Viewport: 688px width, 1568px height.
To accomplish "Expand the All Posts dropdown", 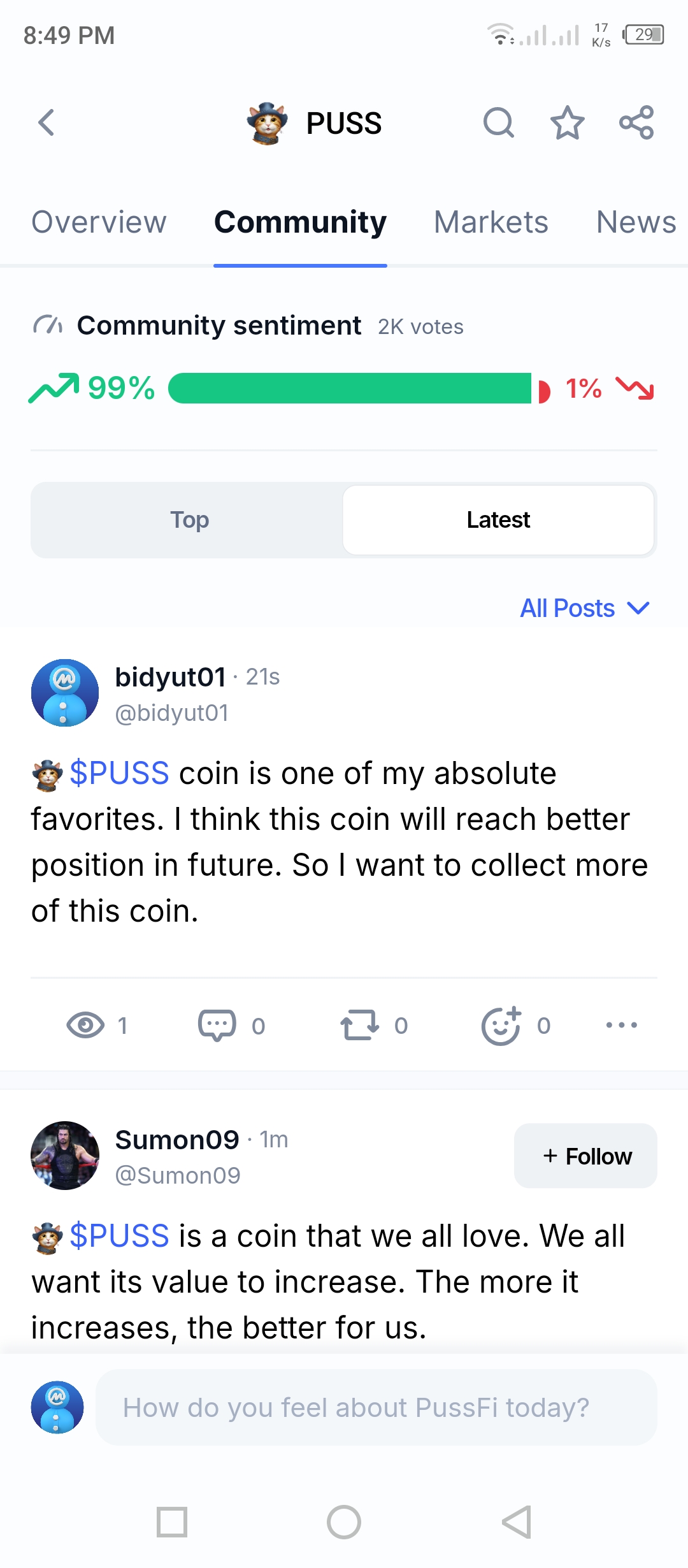I will pyautogui.click(x=585, y=608).
